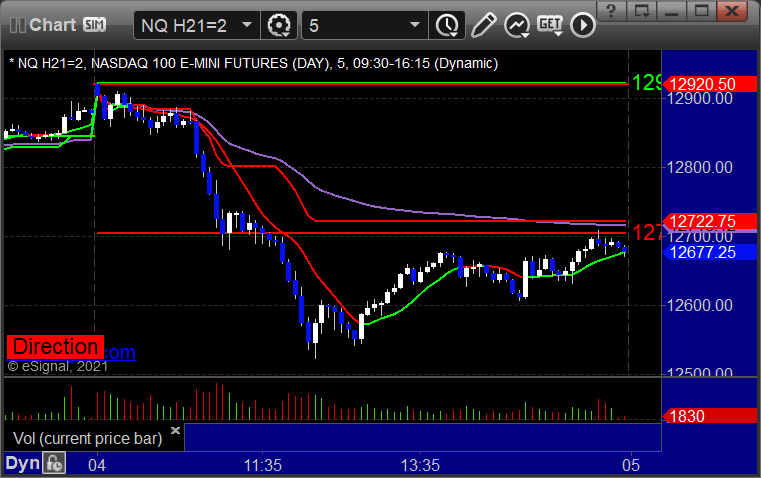Select the pencil drawing tools icon
The width and height of the screenshot is (761, 478).
(x=483, y=25)
